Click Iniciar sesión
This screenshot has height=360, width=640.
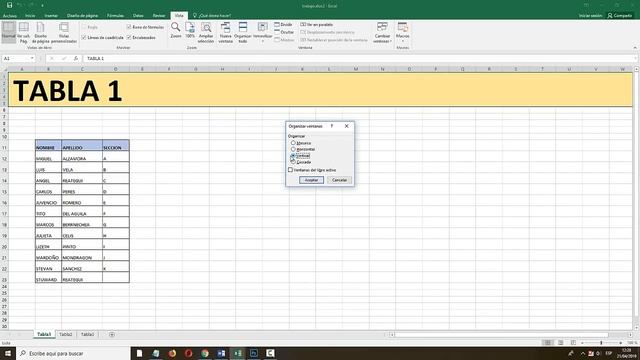[590, 16]
